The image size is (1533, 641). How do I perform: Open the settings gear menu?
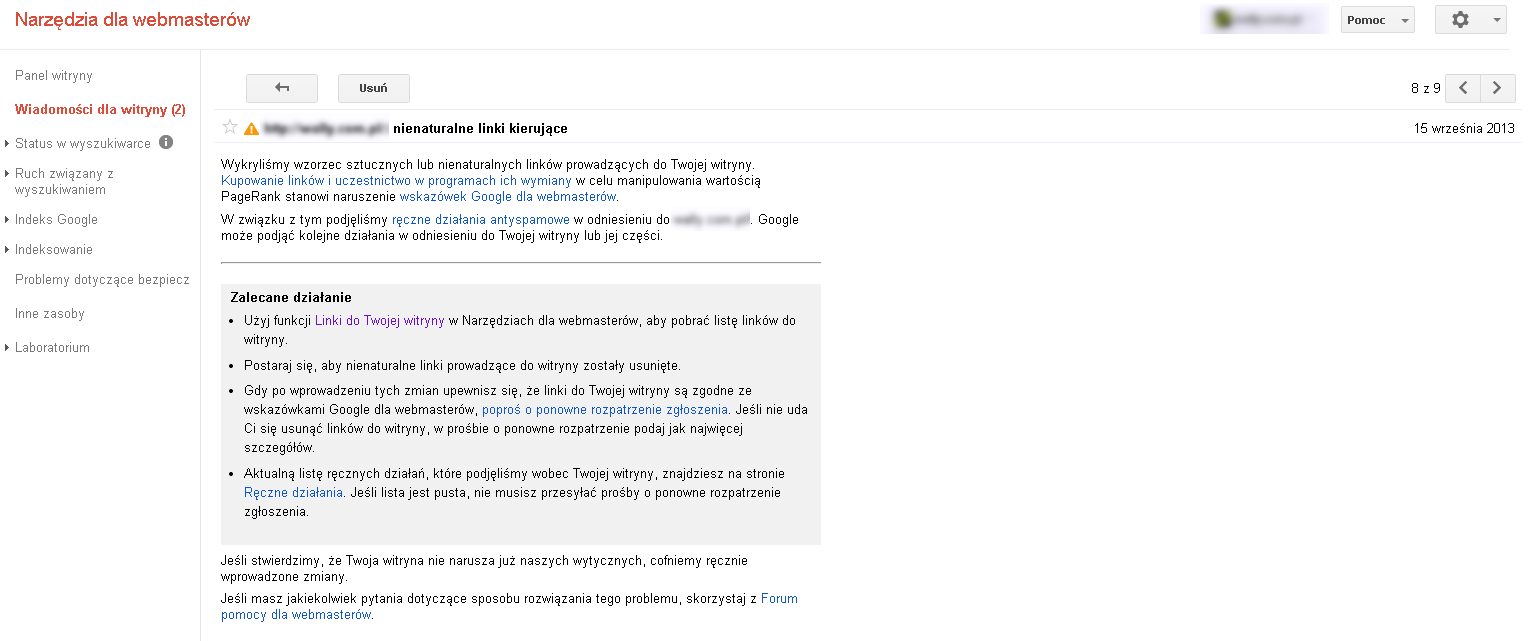(x=1460, y=20)
